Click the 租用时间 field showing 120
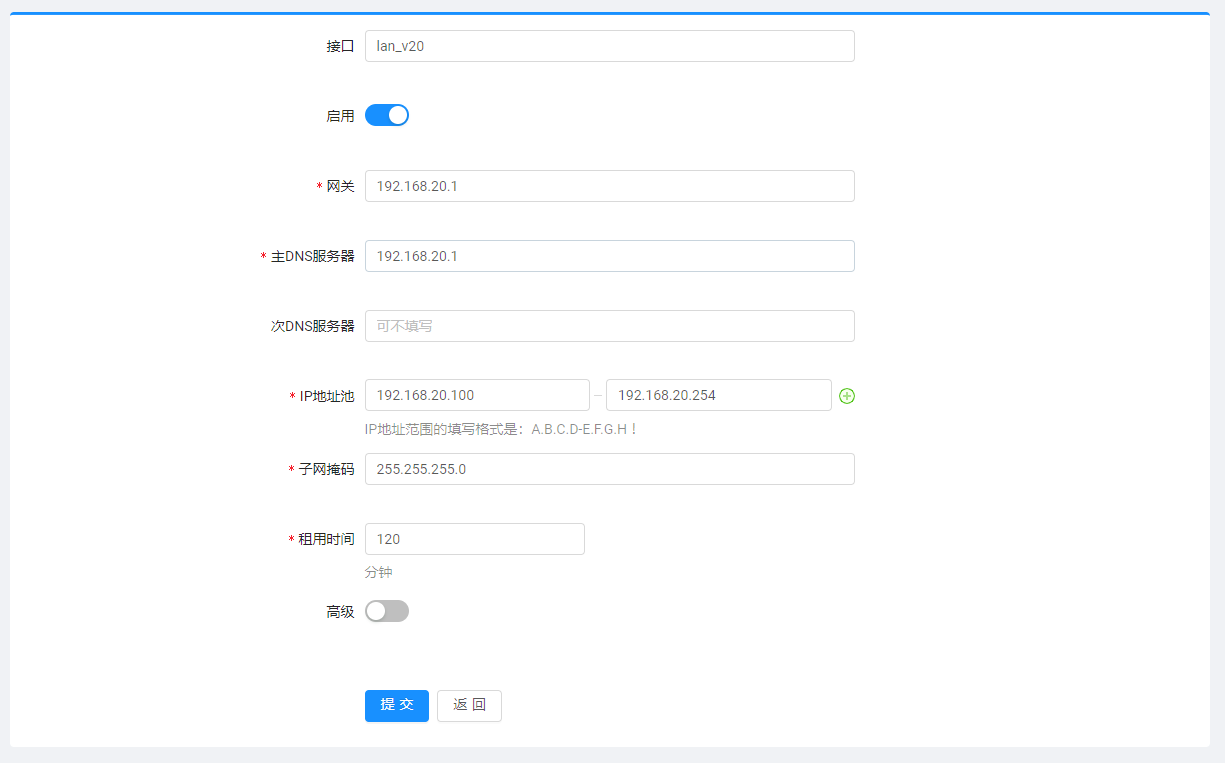 pyautogui.click(x=475, y=539)
